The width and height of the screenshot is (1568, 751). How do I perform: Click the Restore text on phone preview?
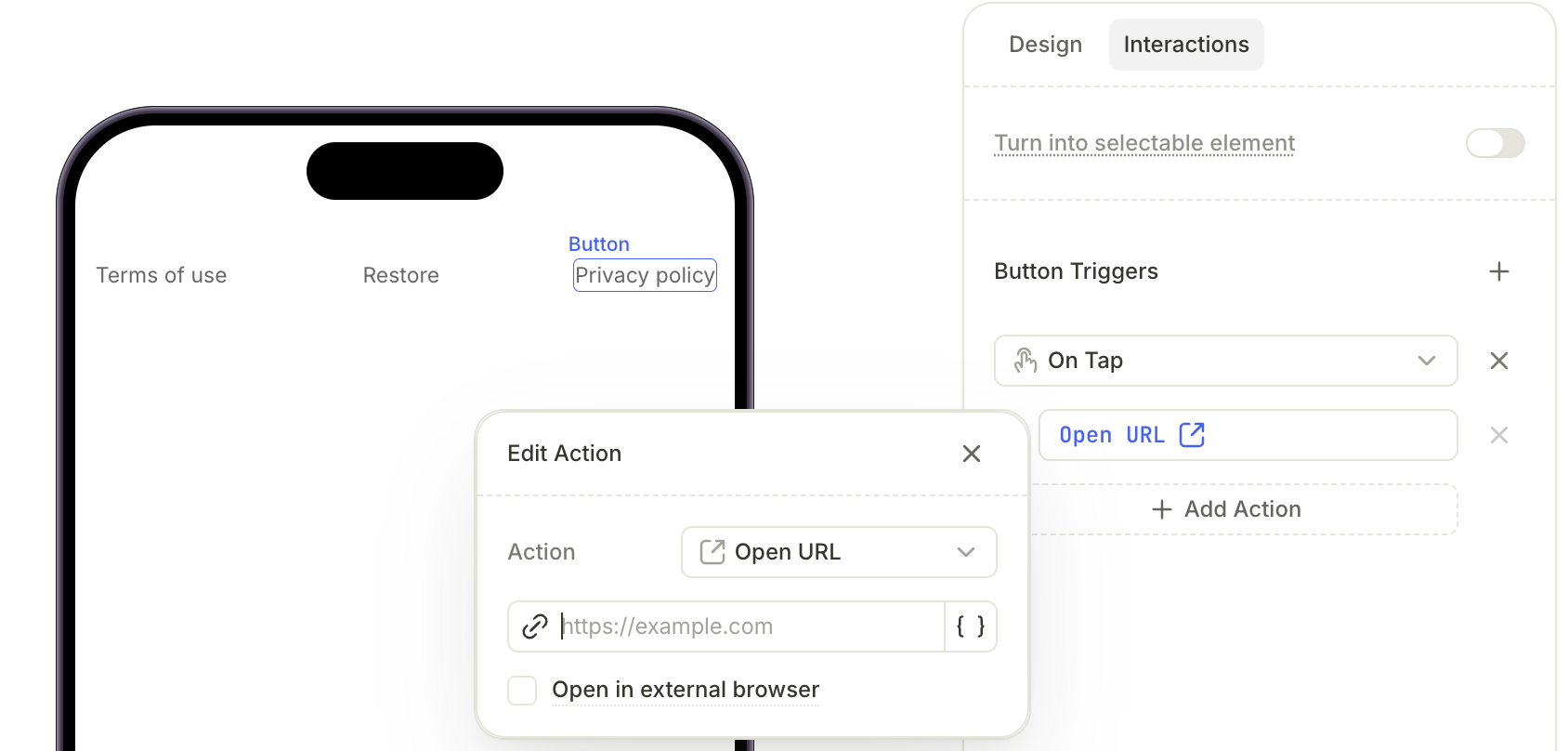click(x=401, y=275)
